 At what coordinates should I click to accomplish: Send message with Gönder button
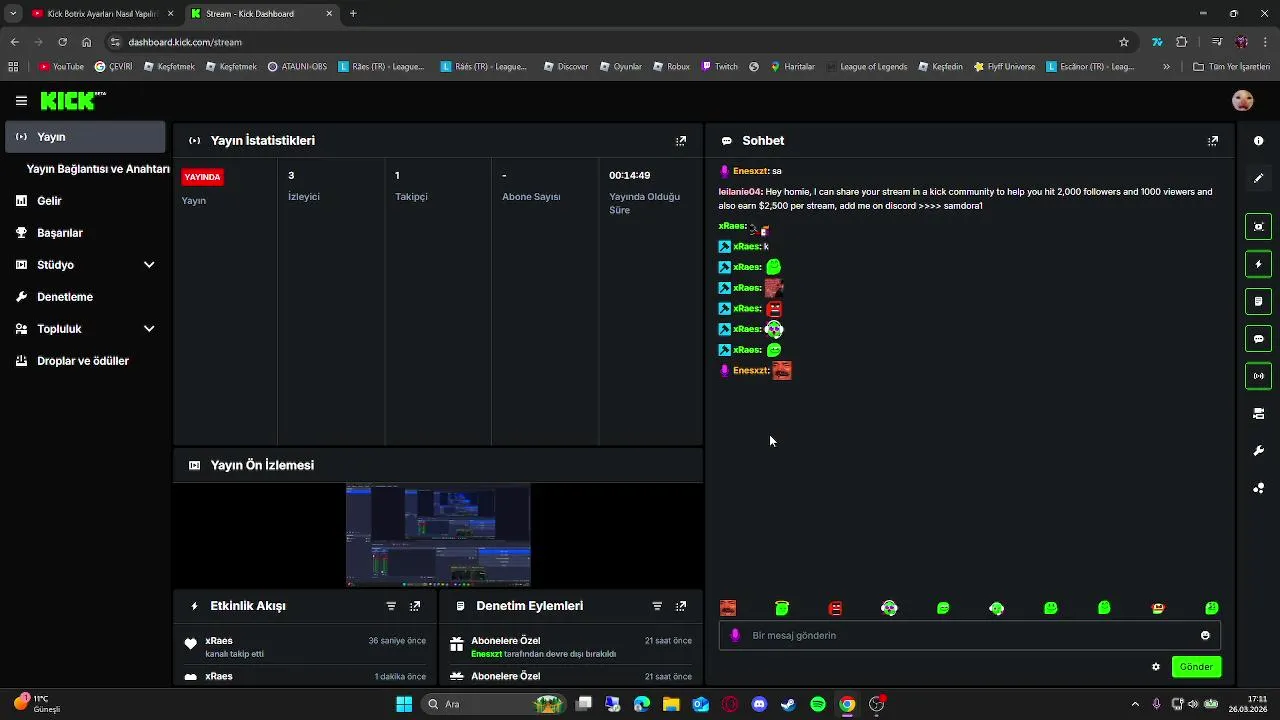[1196, 667]
